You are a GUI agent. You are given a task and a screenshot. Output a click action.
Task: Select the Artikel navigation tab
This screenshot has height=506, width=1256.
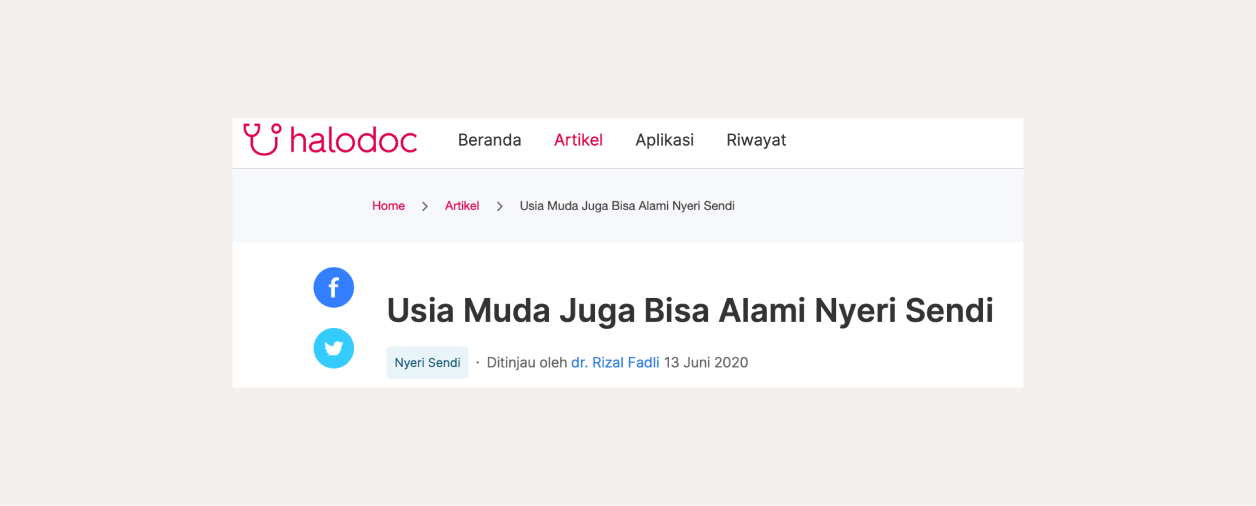tap(578, 140)
